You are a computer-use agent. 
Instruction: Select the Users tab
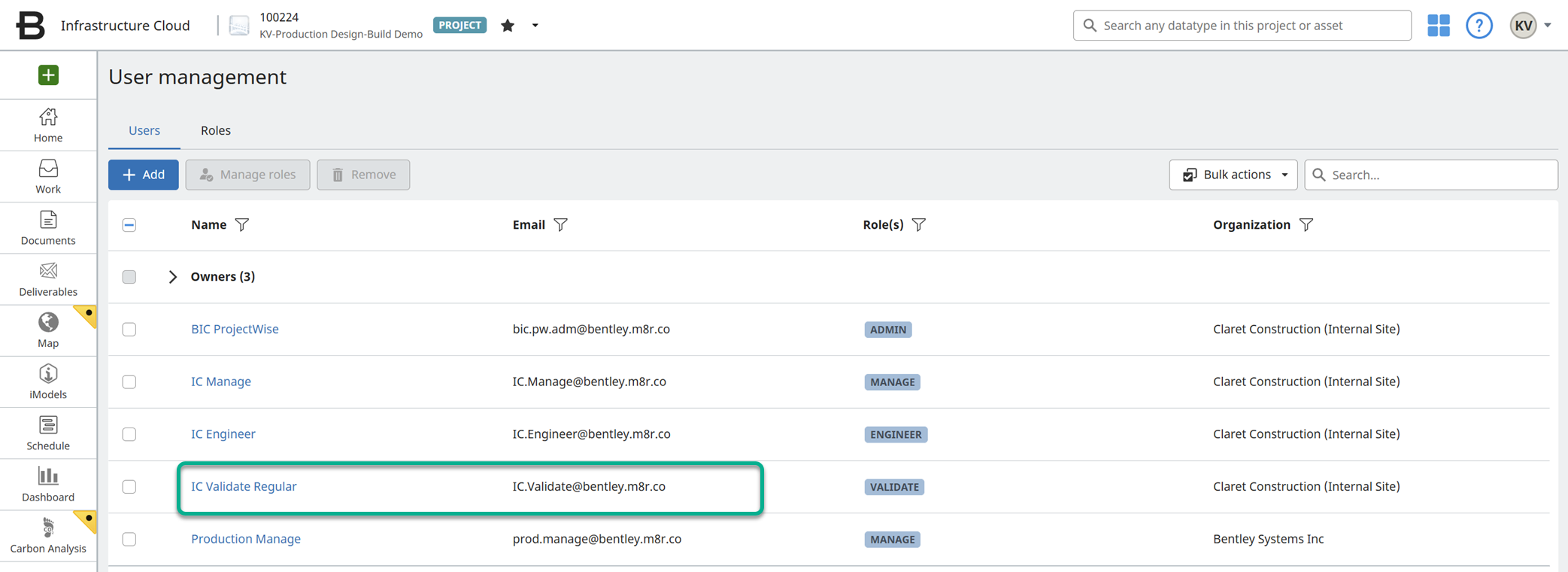pyautogui.click(x=144, y=130)
